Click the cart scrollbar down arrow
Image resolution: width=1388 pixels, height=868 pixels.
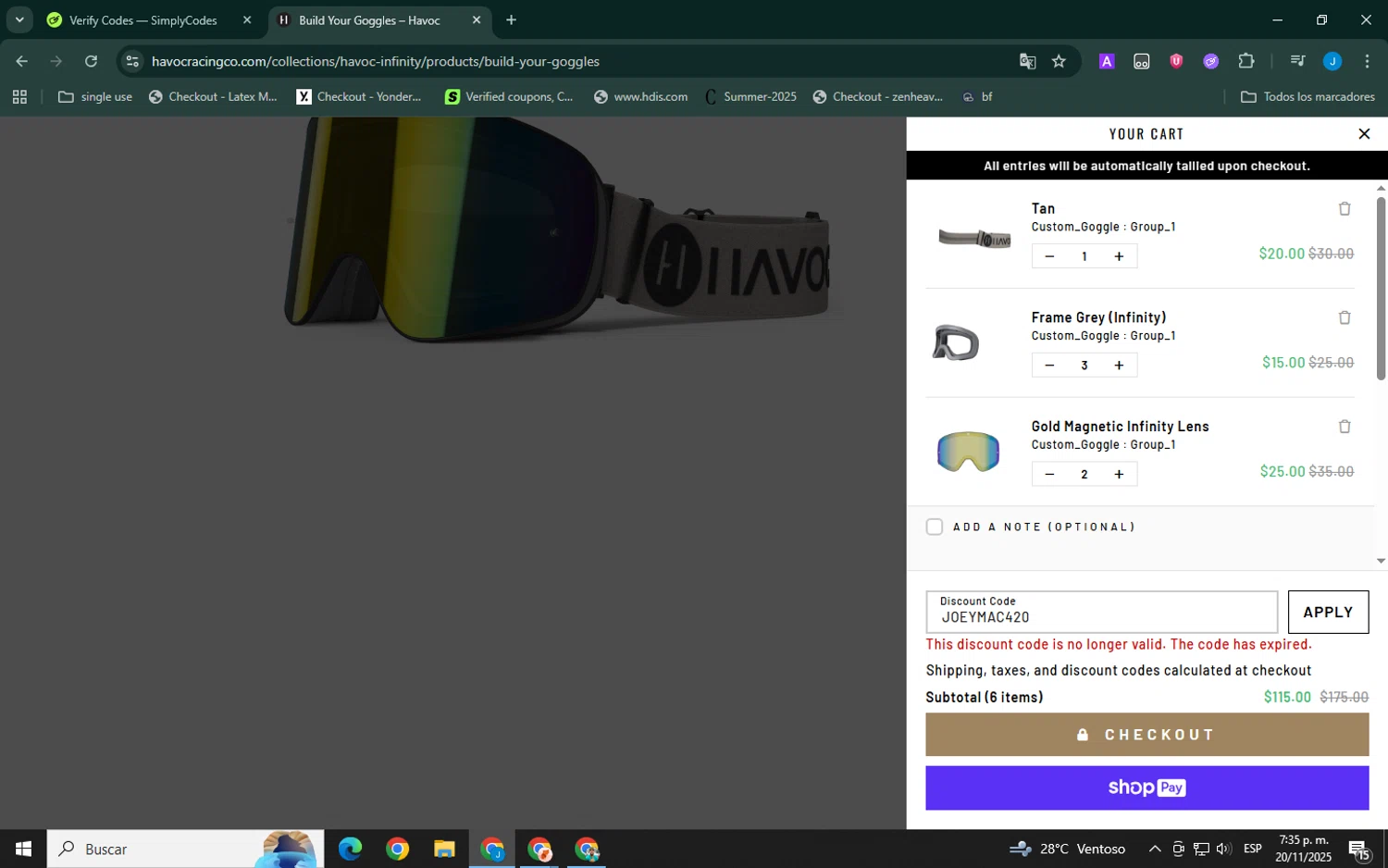pyautogui.click(x=1381, y=561)
